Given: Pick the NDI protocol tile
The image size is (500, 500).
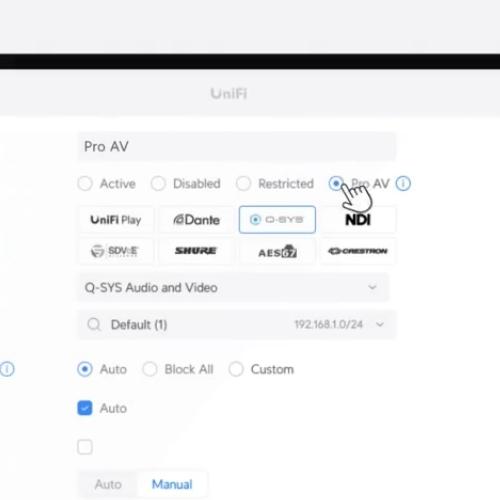Looking at the screenshot, I should tap(358, 220).
